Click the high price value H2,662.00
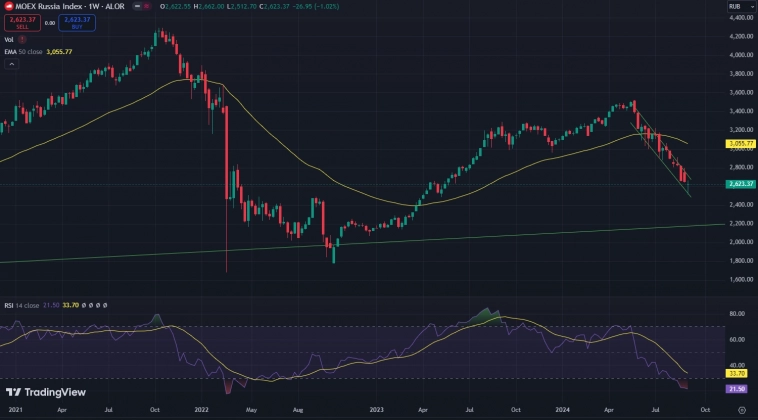Screen dimensions: 758x420 click(209, 6)
